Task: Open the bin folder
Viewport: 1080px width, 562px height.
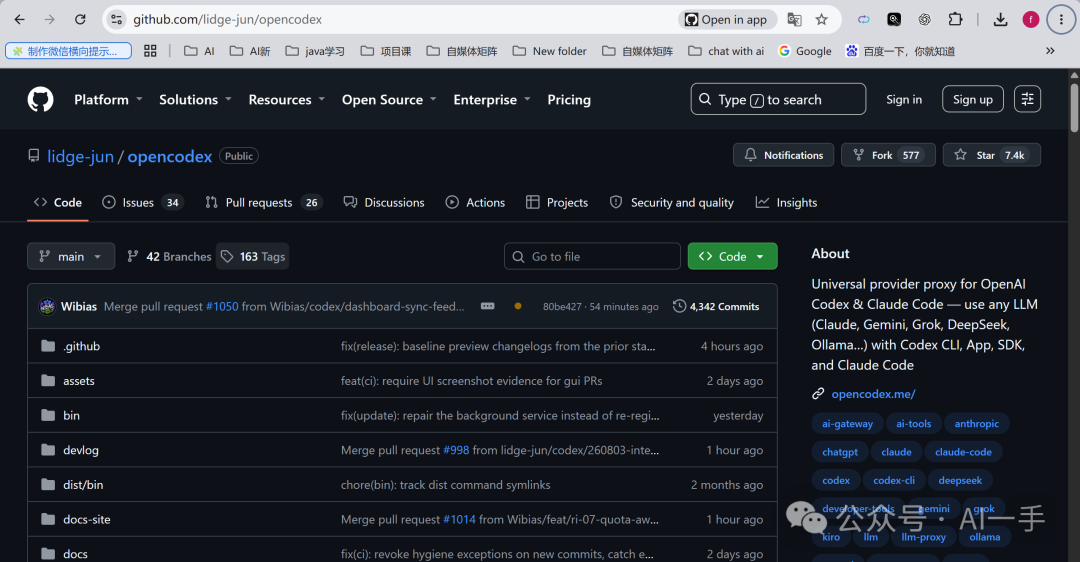Action: pyautogui.click(x=71, y=415)
